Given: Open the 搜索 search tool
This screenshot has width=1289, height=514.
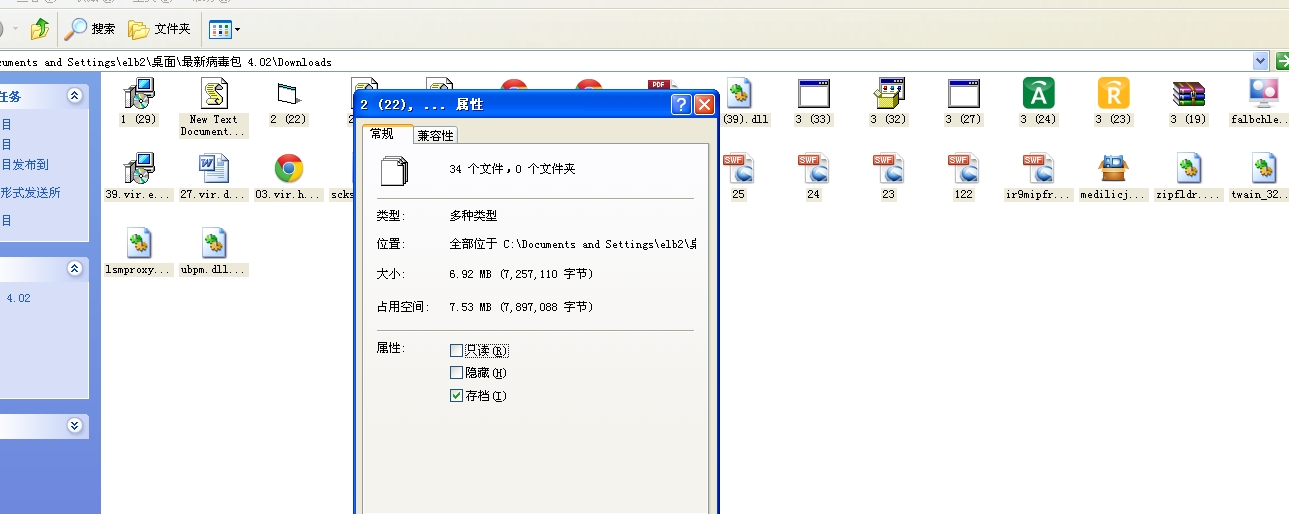Looking at the screenshot, I should point(90,29).
